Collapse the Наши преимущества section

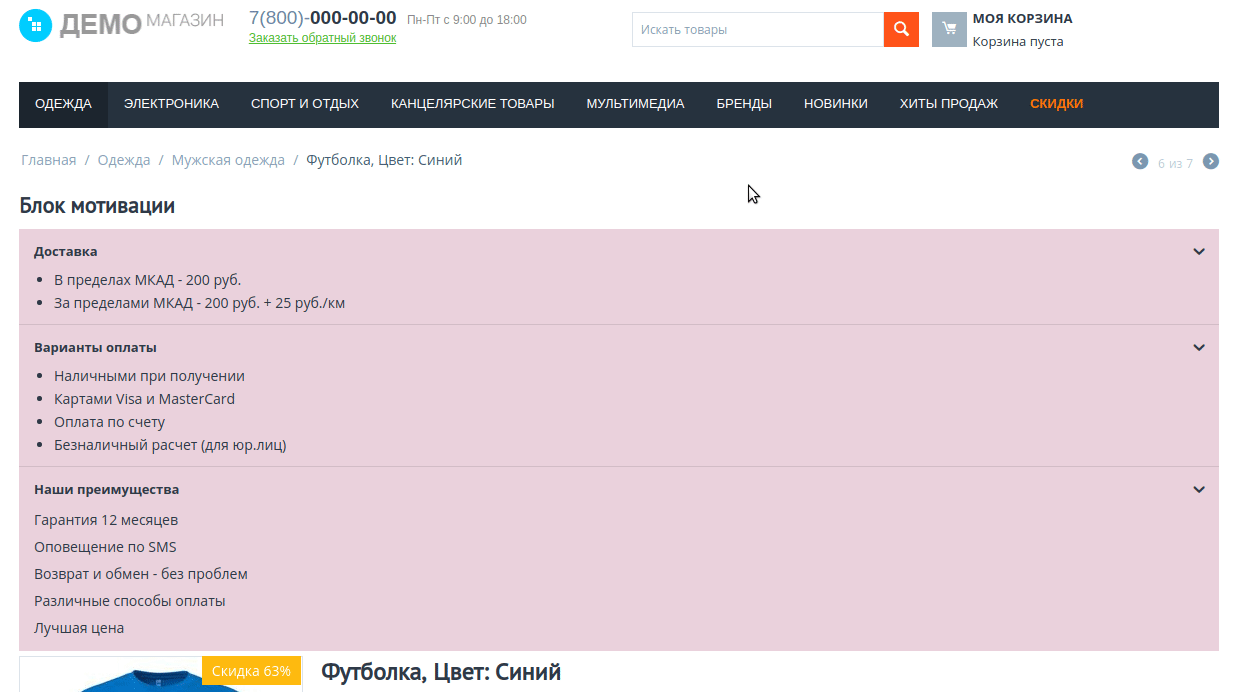pos(1197,489)
